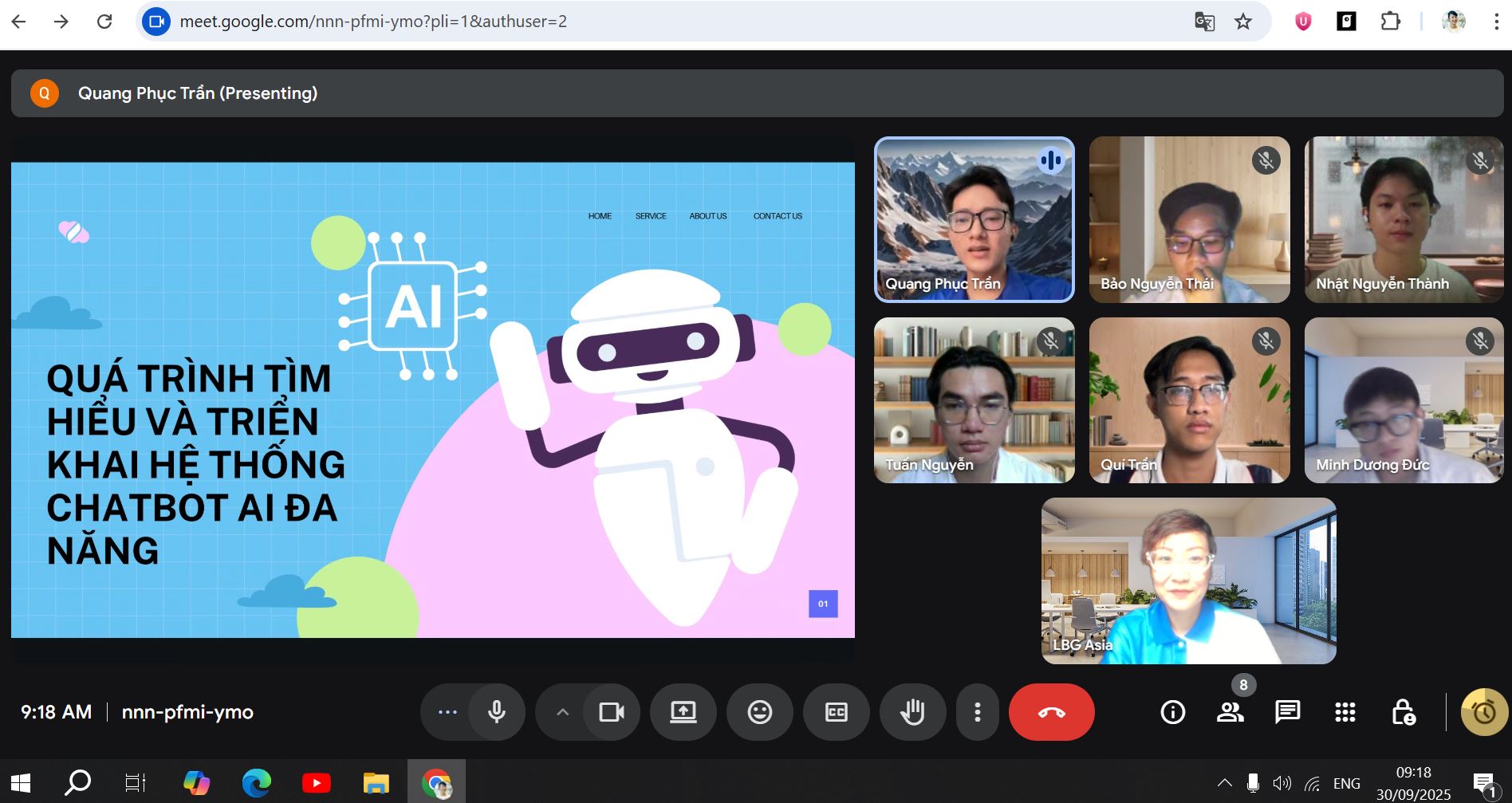Click SERVICE in the slide navigation
This screenshot has height=803, width=1512.
(650, 216)
